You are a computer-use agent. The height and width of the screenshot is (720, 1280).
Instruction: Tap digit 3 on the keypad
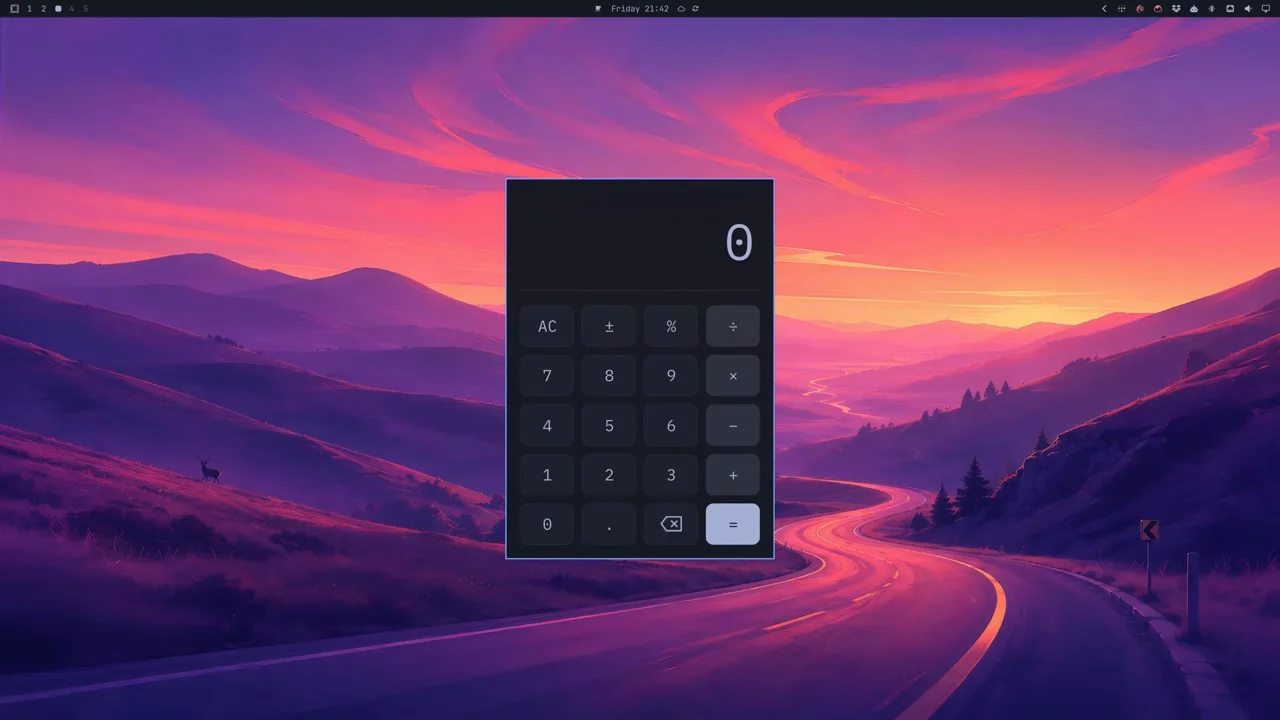671,475
